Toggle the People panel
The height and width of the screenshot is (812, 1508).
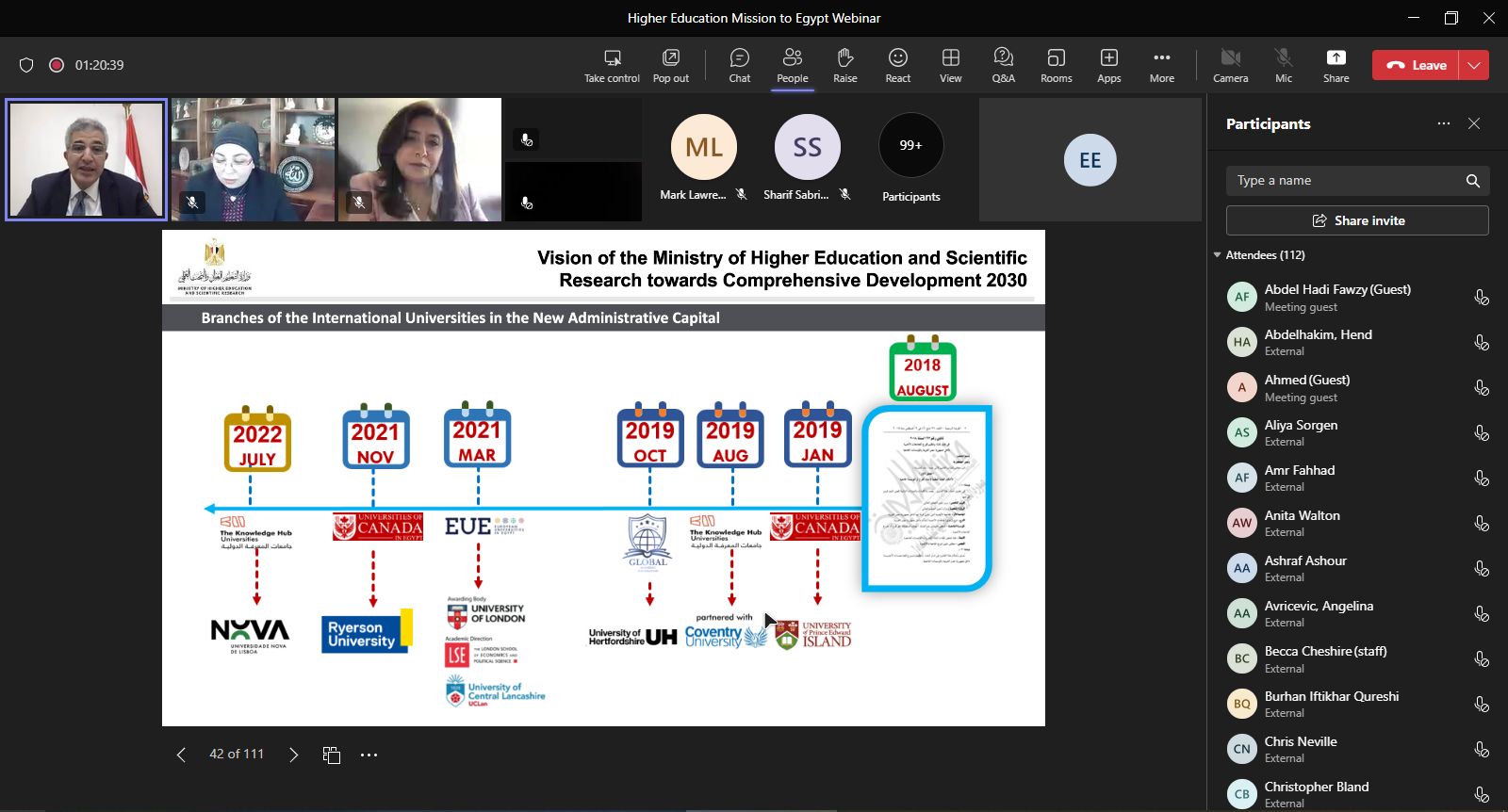coord(792,65)
